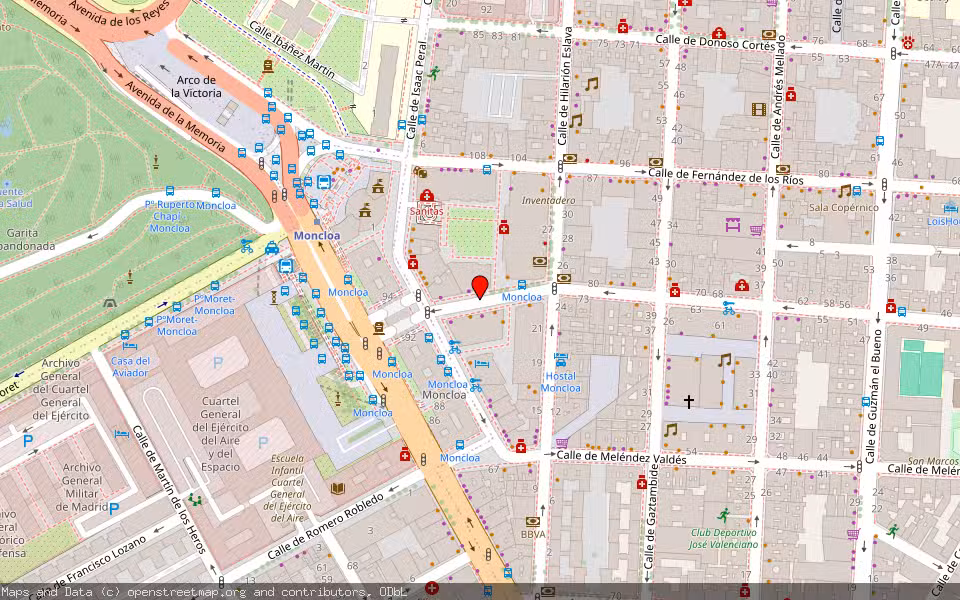Click the Hostal Moncloa label
The height and width of the screenshot is (600, 960).
(x=560, y=382)
